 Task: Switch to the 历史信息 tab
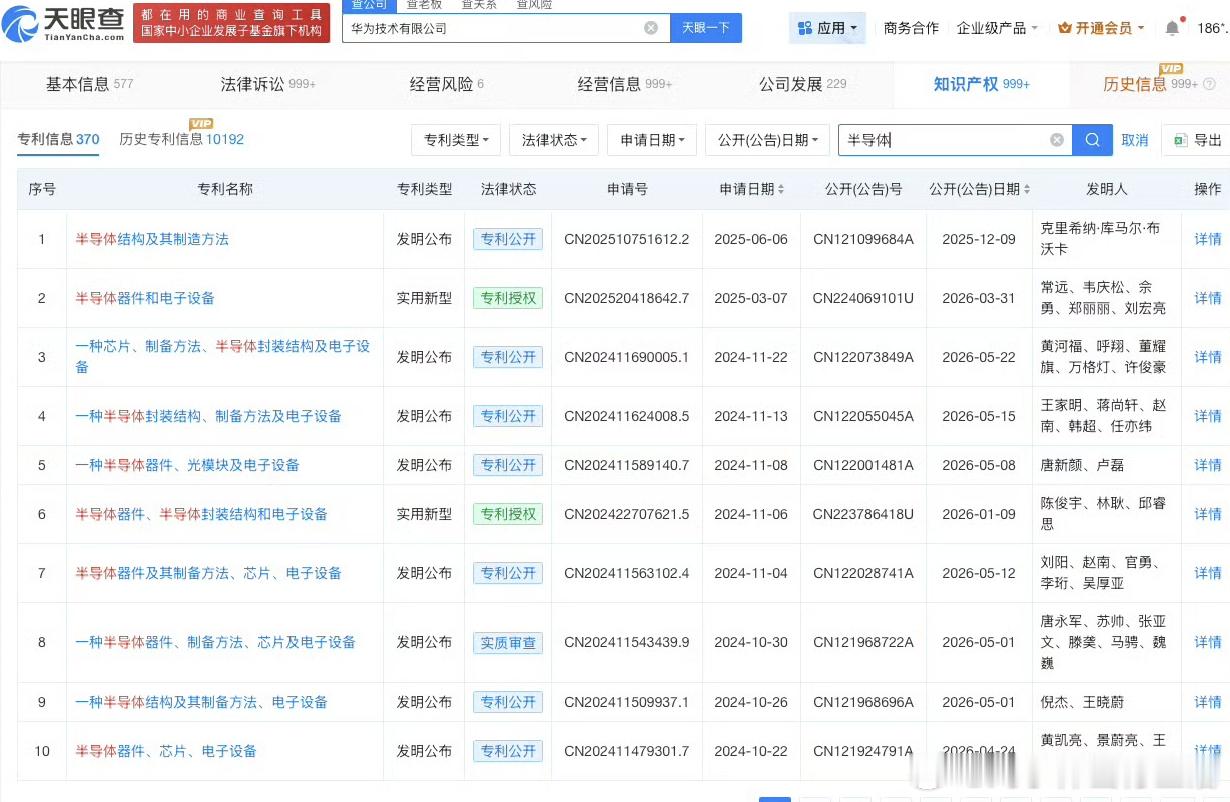tap(1150, 84)
